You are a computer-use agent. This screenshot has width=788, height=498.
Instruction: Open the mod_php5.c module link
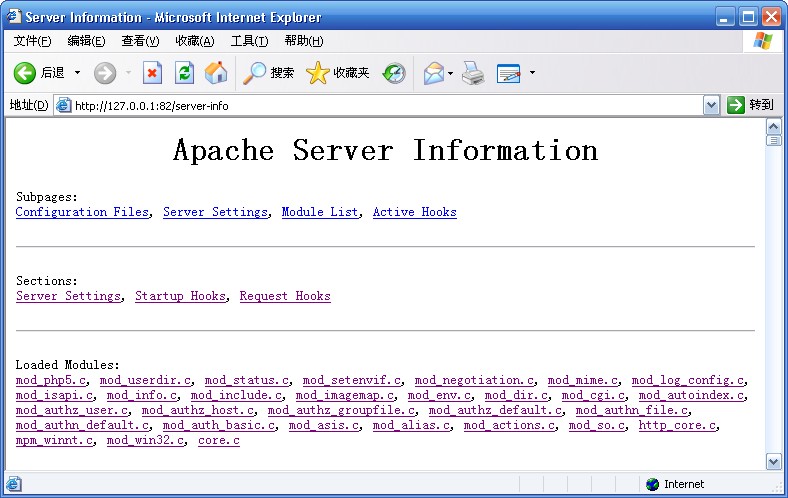click(51, 380)
